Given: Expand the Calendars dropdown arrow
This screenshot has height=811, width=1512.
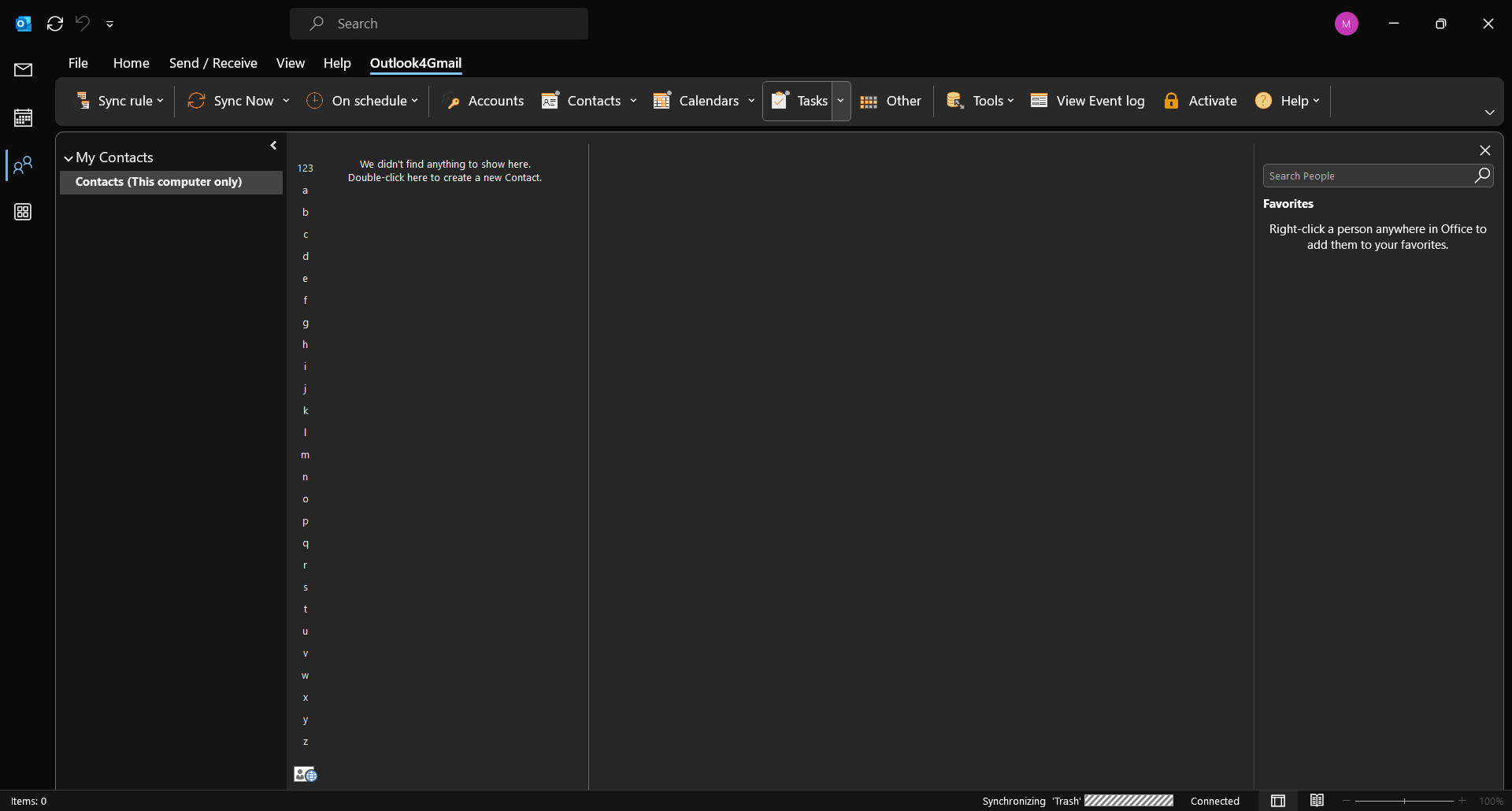Looking at the screenshot, I should pyautogui.click(x=751, y=101).
